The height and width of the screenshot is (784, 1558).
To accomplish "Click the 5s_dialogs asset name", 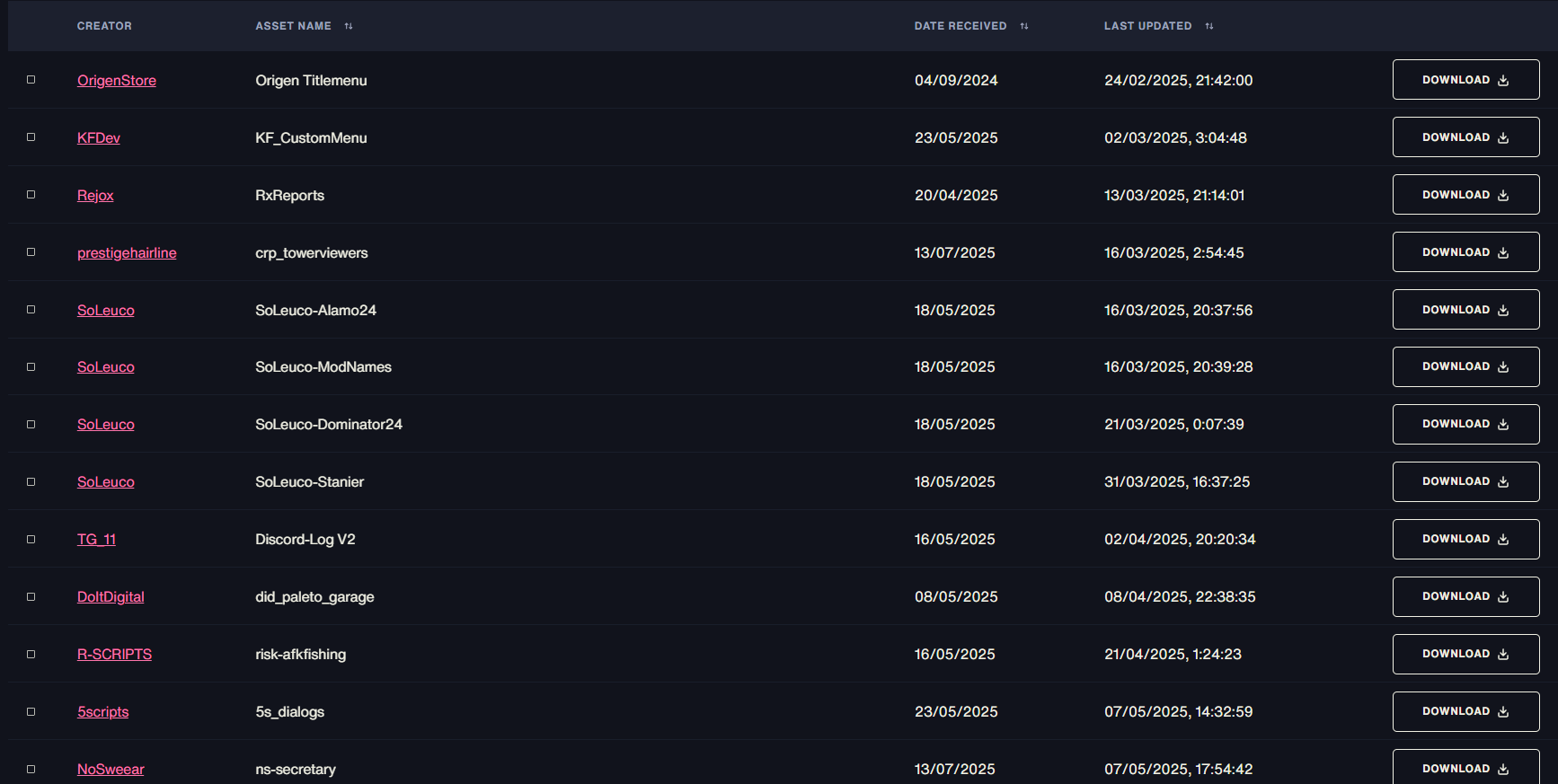I will click(289, 712).
